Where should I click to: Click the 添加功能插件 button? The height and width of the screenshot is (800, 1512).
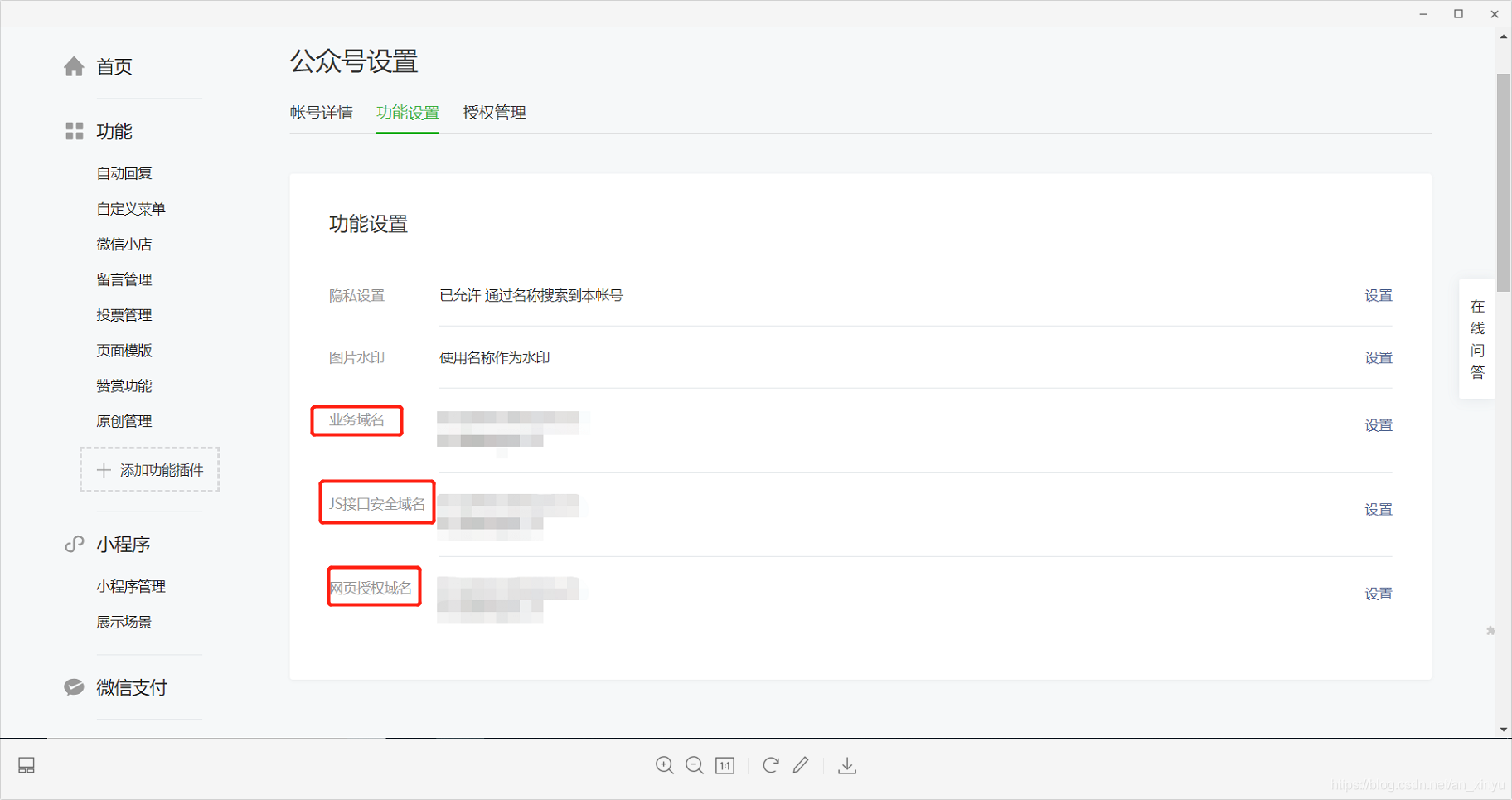150,470
